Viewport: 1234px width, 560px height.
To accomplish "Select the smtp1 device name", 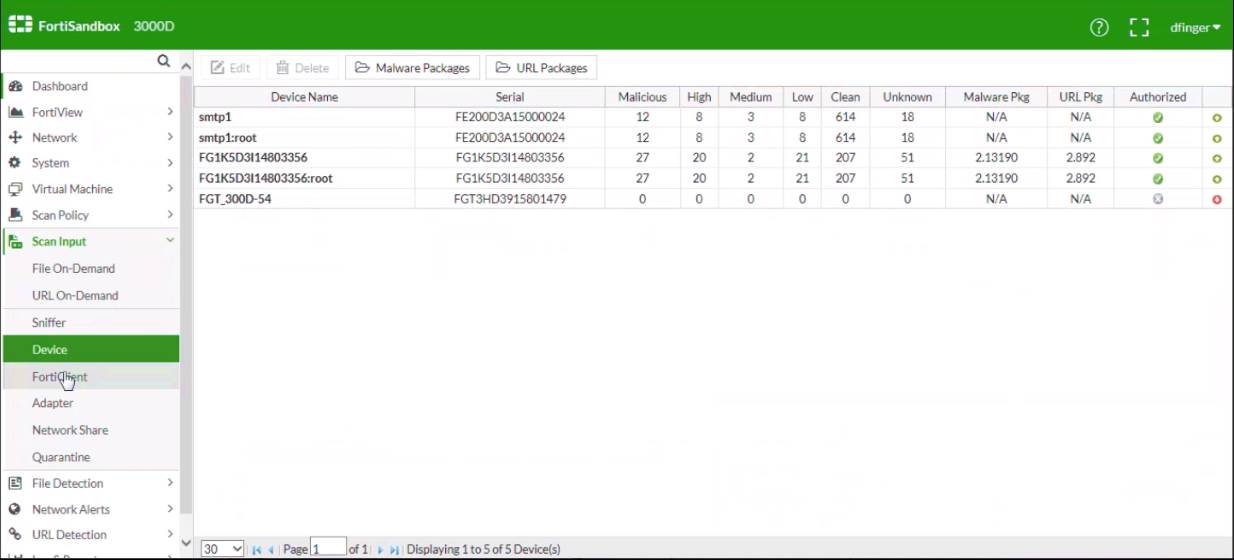I will point(215,117).
